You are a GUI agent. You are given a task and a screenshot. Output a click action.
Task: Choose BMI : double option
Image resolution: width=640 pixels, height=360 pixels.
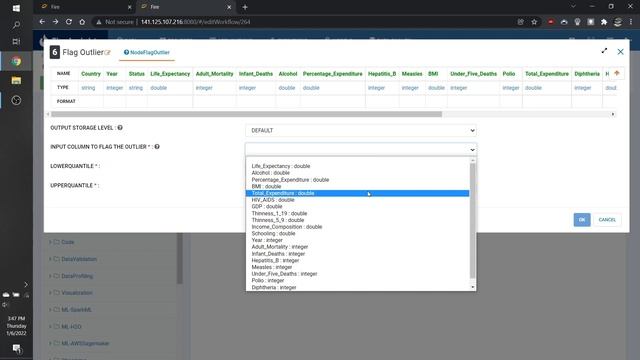pyautogui.click(x=358, y=187)
